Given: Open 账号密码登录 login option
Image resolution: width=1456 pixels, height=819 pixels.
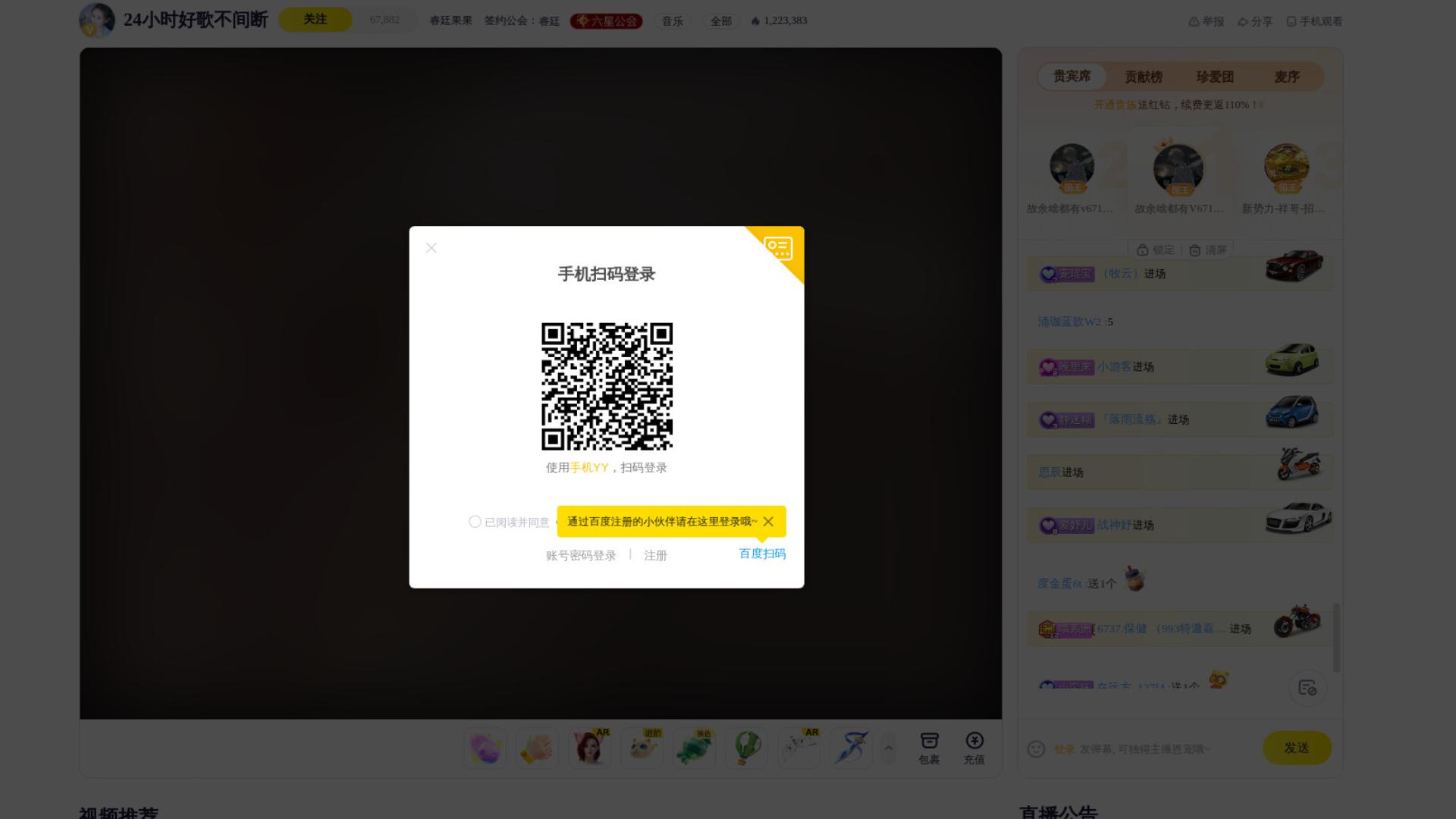Looking at the screenshot, I should (581, 555).
